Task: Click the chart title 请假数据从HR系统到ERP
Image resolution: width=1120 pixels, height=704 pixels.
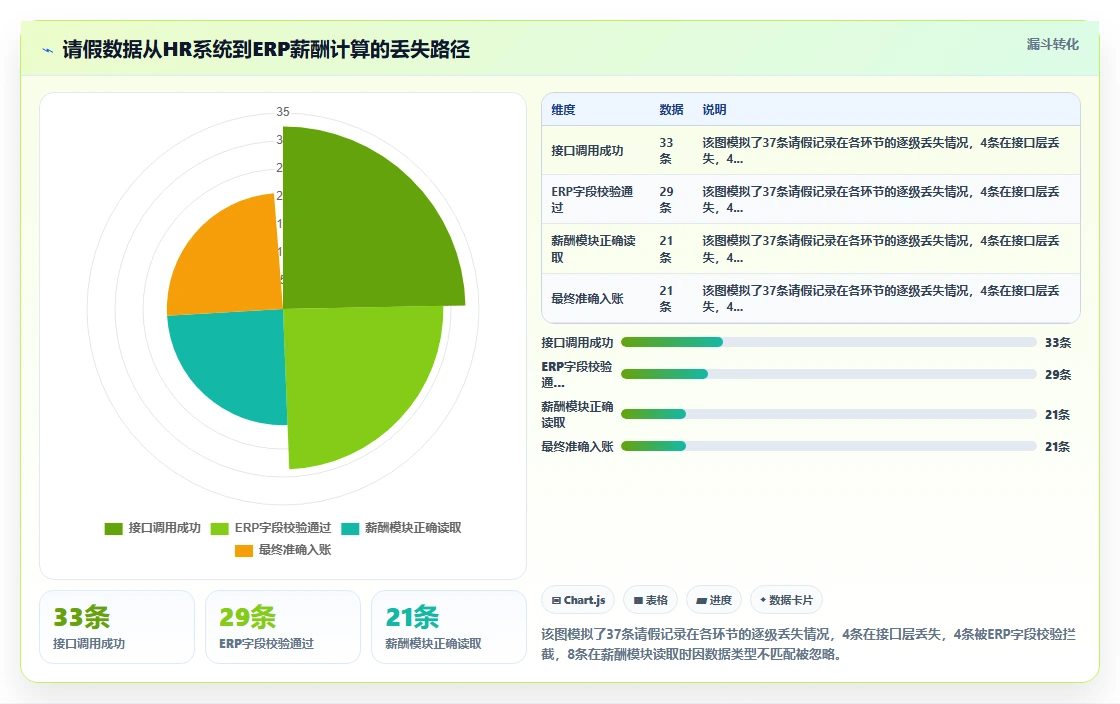Action: [x=266, y=49]
